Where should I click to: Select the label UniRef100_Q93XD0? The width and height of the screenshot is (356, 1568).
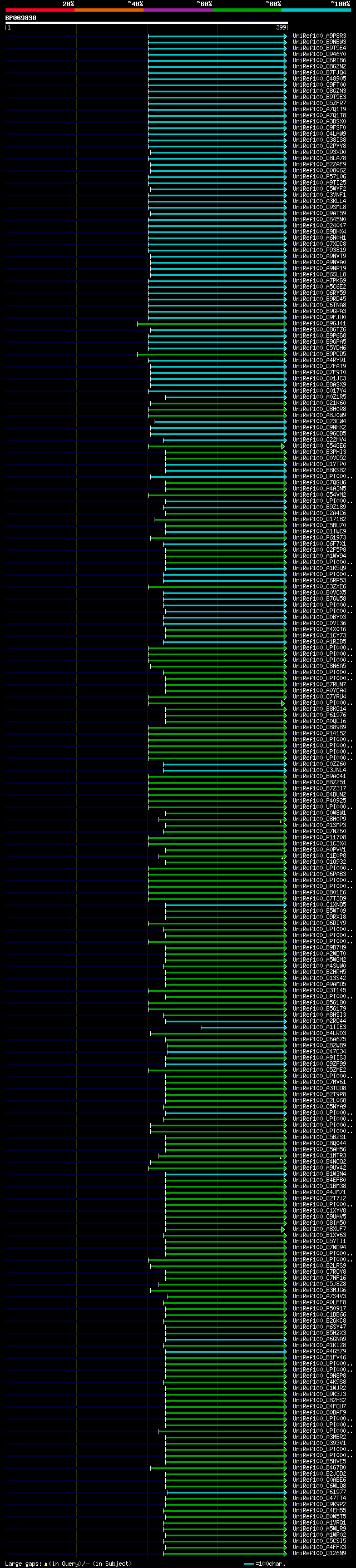click(x=319, y=152)
